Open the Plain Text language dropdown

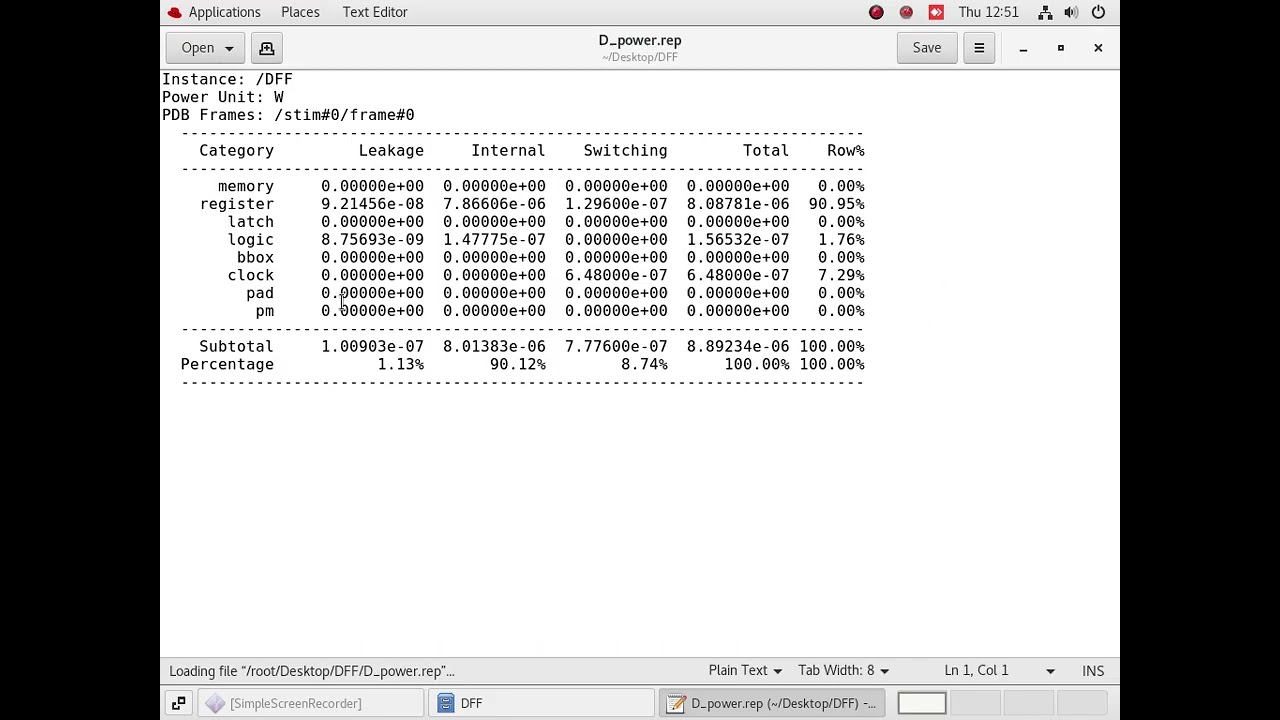pos(745,671)
